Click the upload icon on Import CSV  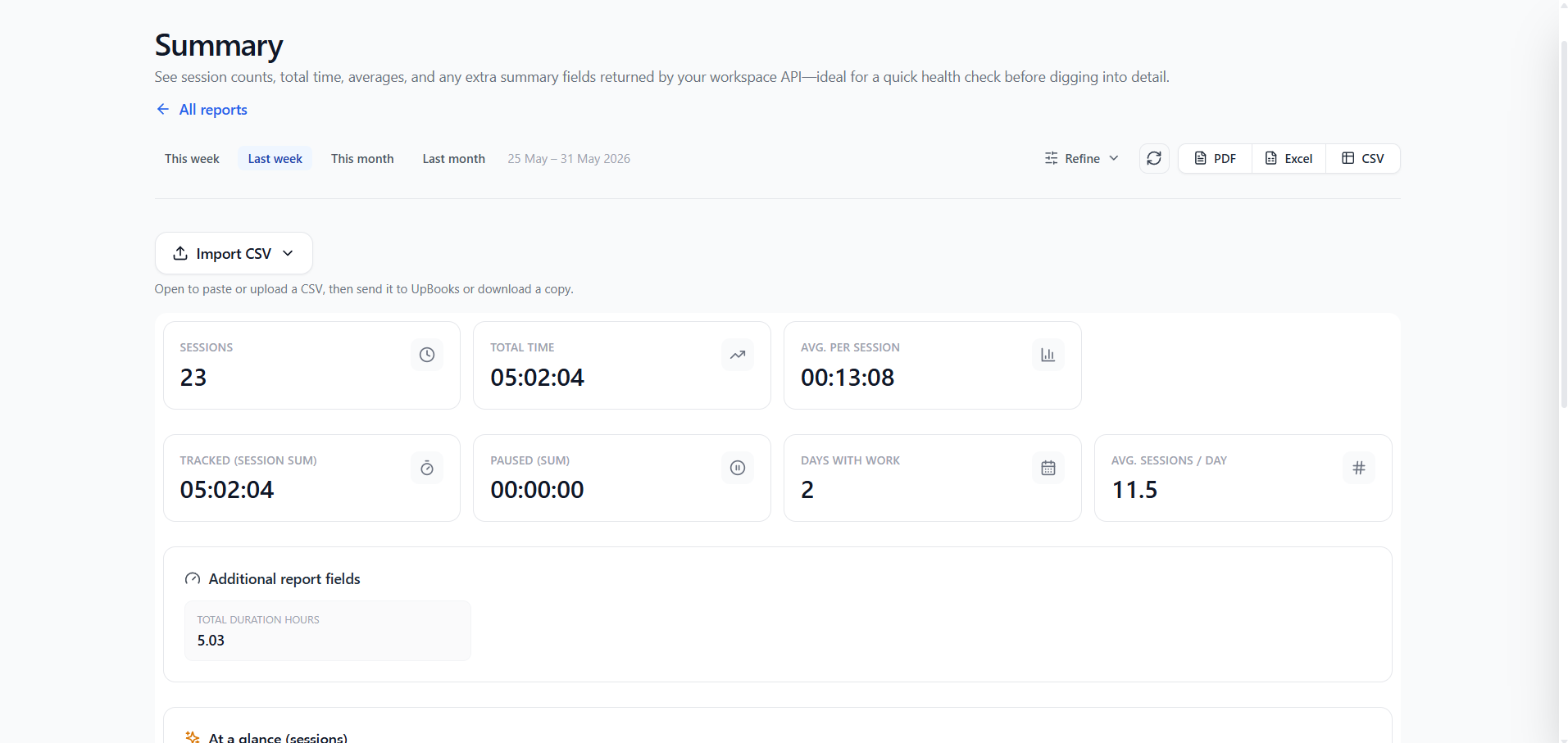point(180,253)
